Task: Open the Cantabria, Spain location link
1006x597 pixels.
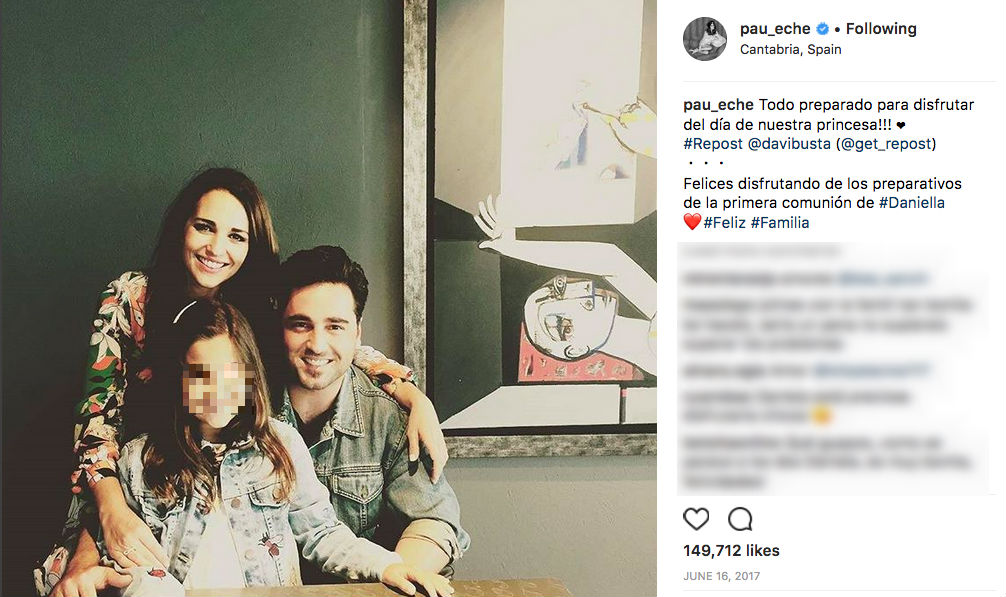Action: click(790, 49)
